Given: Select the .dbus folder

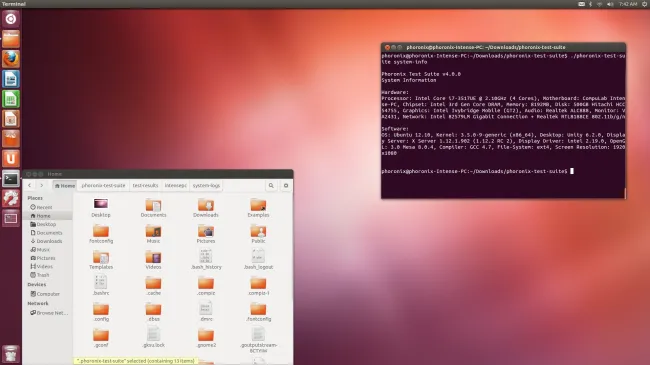Looking at the screenshot, I should tap(153, 312).
